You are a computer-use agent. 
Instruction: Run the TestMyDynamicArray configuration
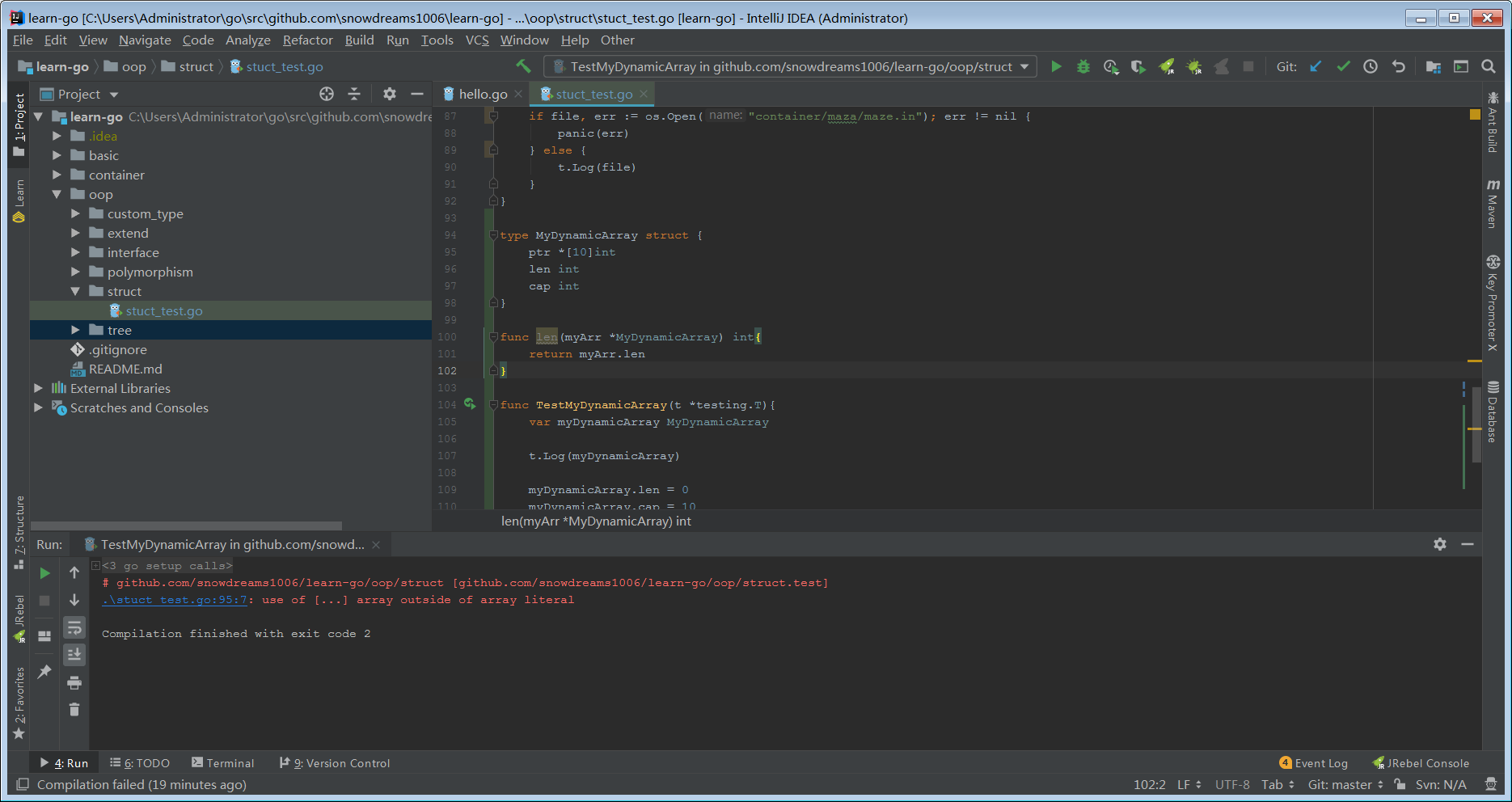point(1056,66)
